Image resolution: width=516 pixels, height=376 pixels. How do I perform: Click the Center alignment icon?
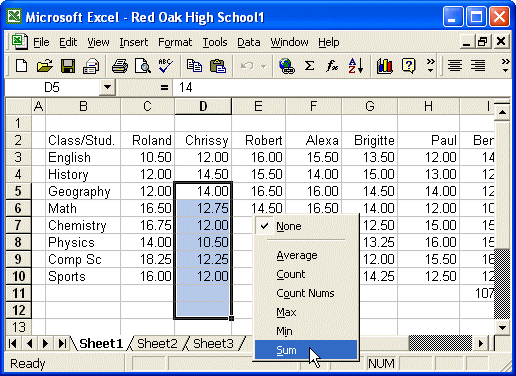point(455,66)
